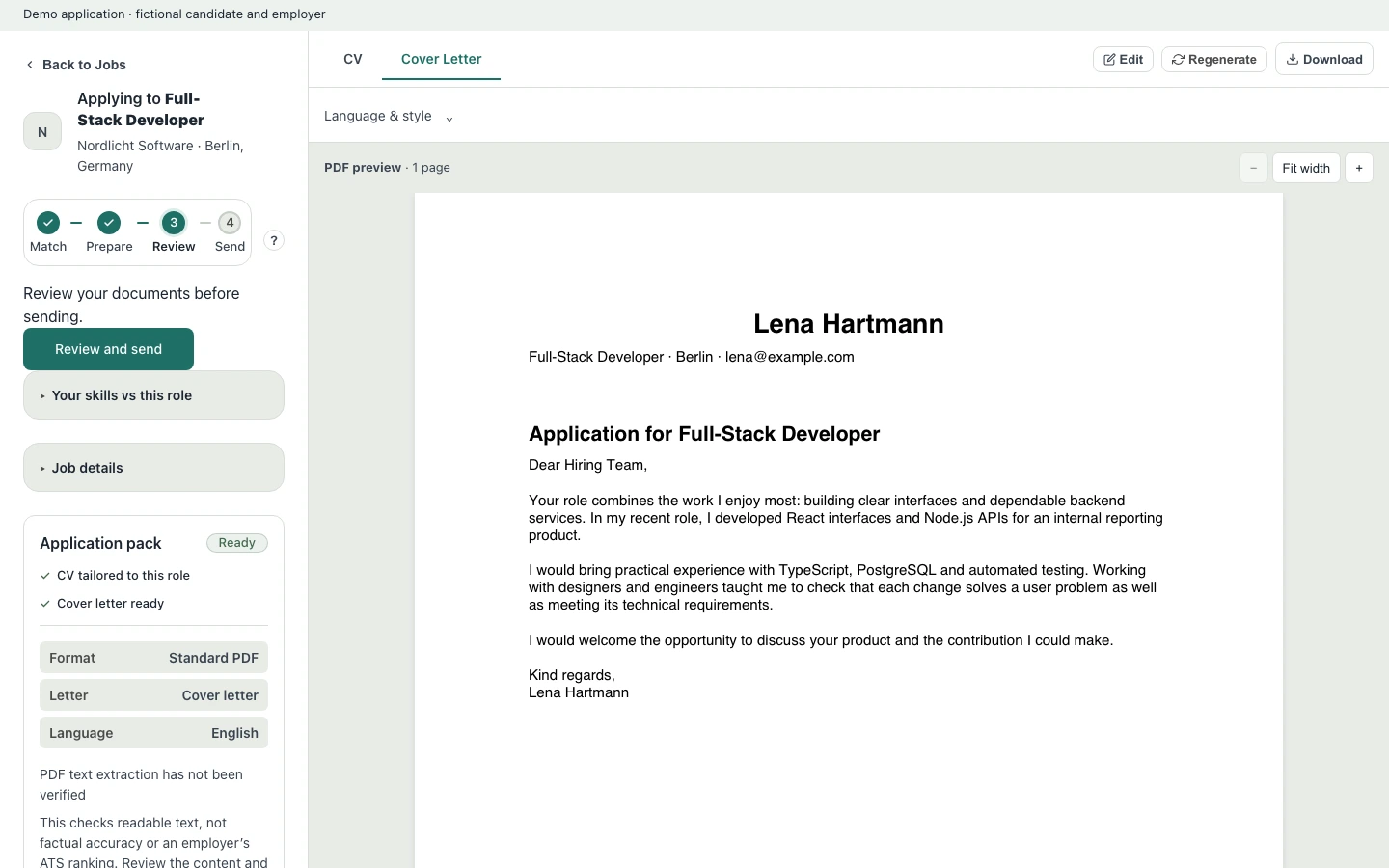The image size is (1389, 868).
Task: Click the Language English row
Action: point(153,733)
